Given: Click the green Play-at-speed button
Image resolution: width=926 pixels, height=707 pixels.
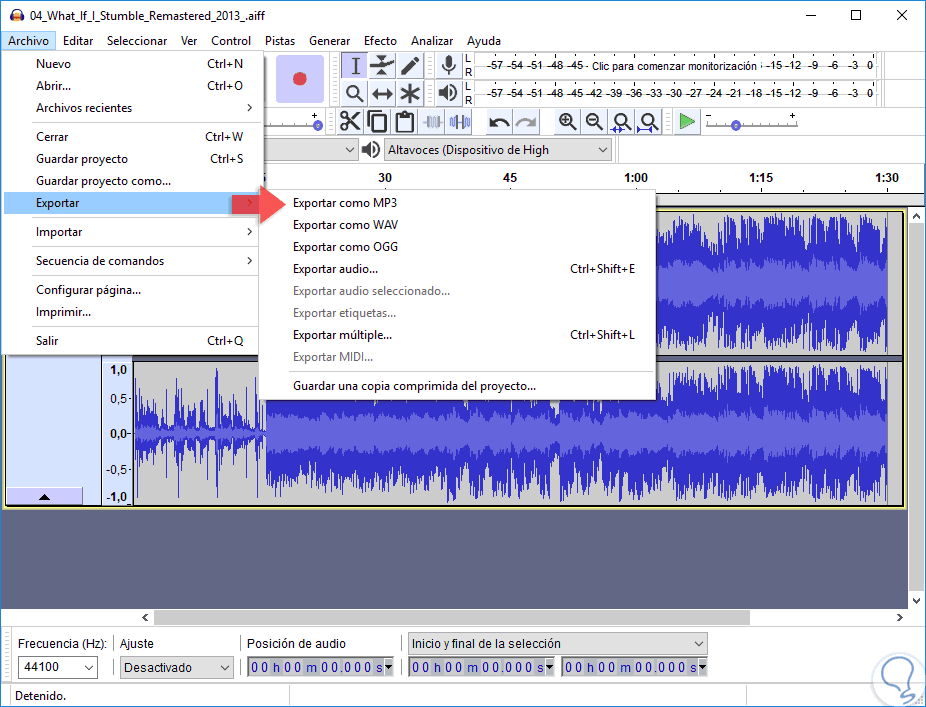Looking at the screenshot, I should click(x=686, y=122).
